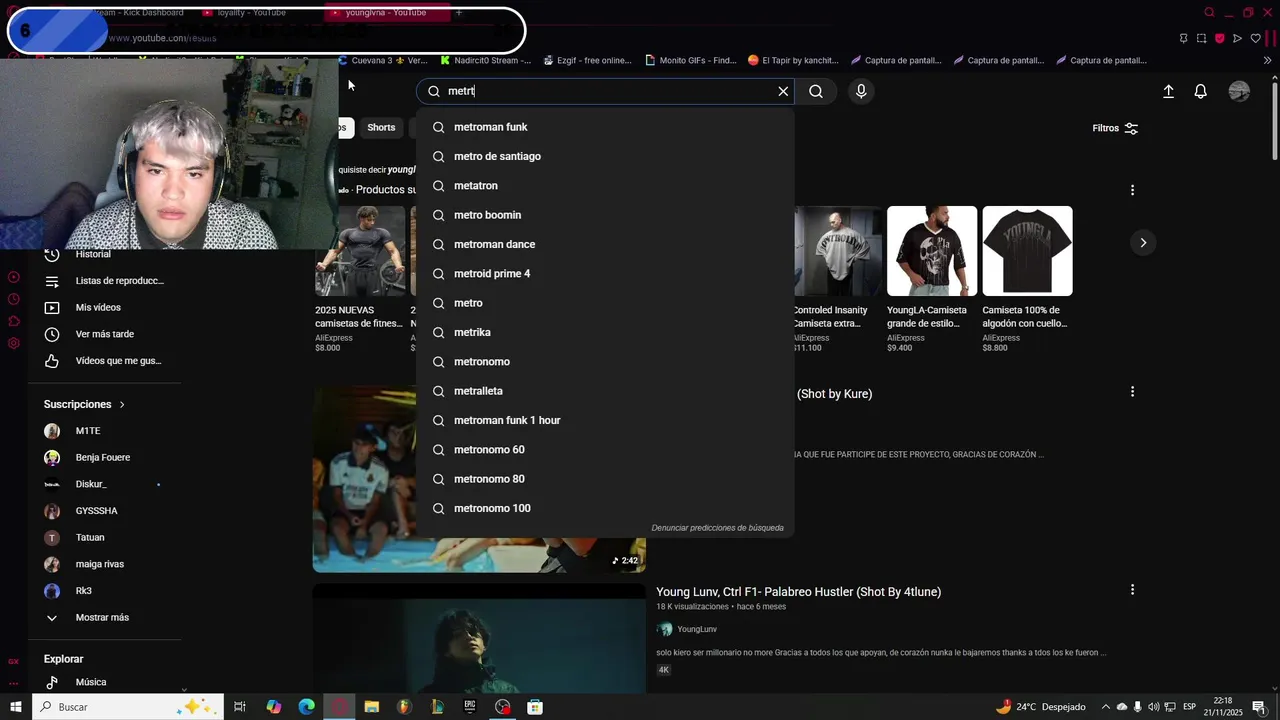Show more bookmarks with the double chevron
Image resolution: width=1280 pixels, height=720 pixels.
1267,60
